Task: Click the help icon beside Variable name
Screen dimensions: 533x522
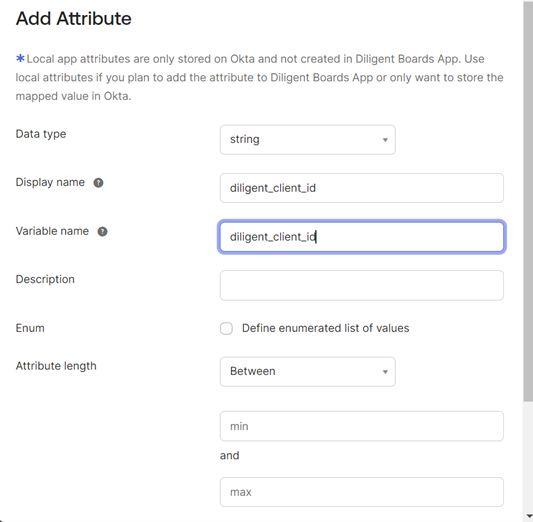Action: tap(102, 231)
